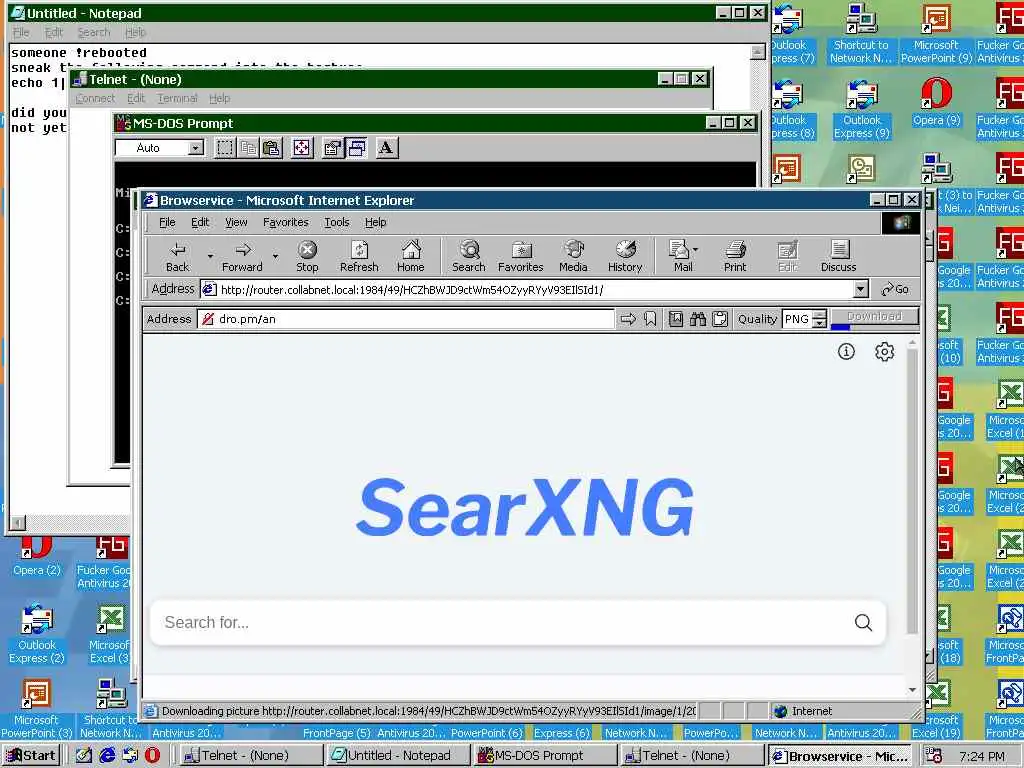
Task: Click the navigate arrow next to dro.pm/an
Action: point(628,319)
